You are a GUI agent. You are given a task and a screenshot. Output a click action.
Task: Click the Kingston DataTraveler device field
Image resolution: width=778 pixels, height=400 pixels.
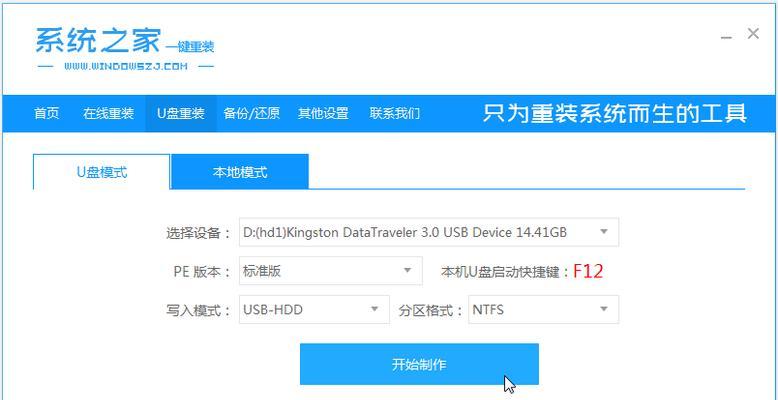coord(429,232)
